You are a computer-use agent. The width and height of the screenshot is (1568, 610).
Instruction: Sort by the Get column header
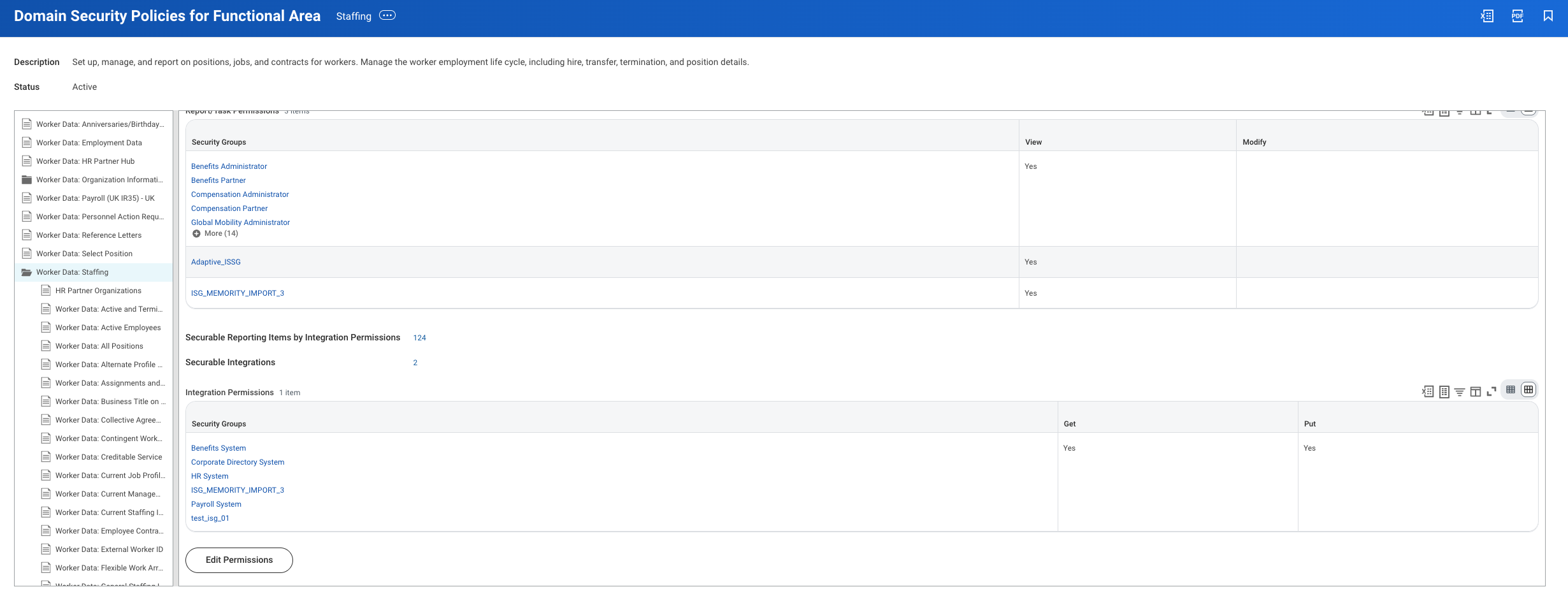pyautogui.click(x=1070, y=424)
